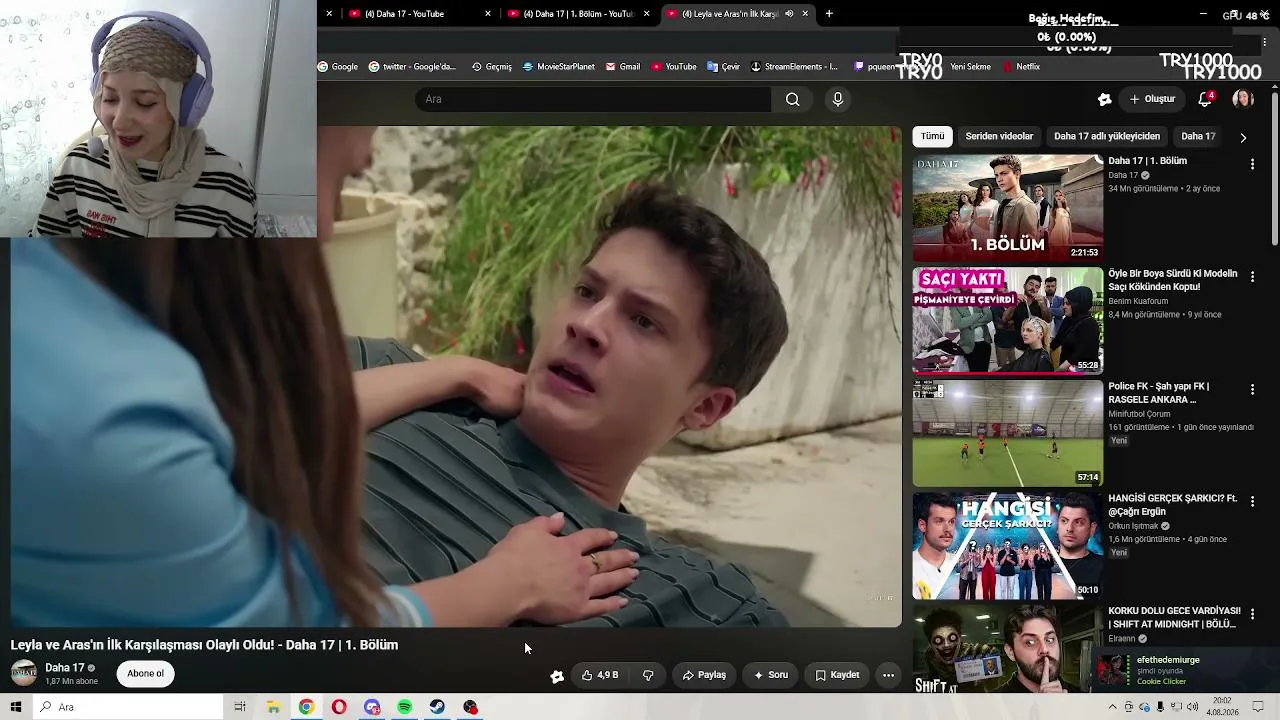Open Discord from the taskbar

pyautogui.click(x=372, y=707)
